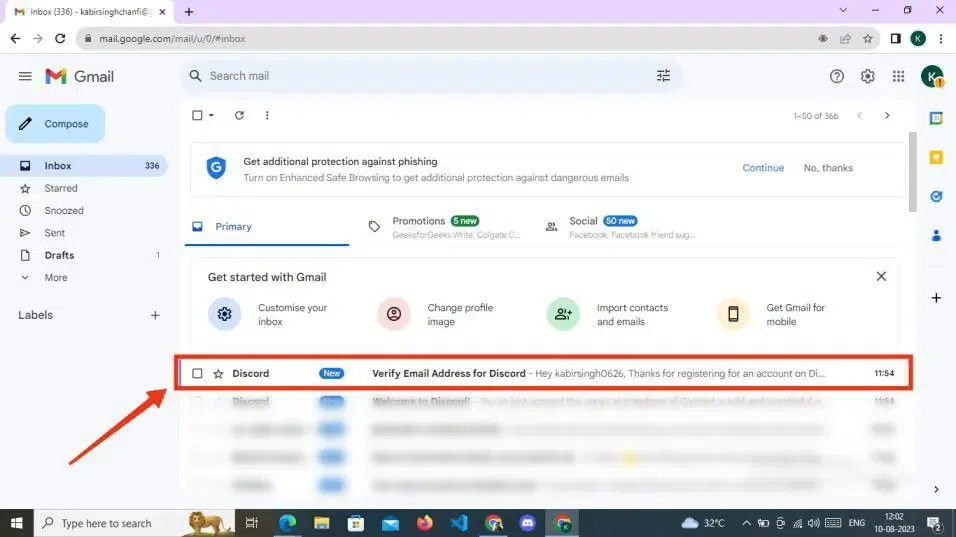Select the Discord Verify Email checkbox
The image size is (956, 537).
(x=197, y=373)
